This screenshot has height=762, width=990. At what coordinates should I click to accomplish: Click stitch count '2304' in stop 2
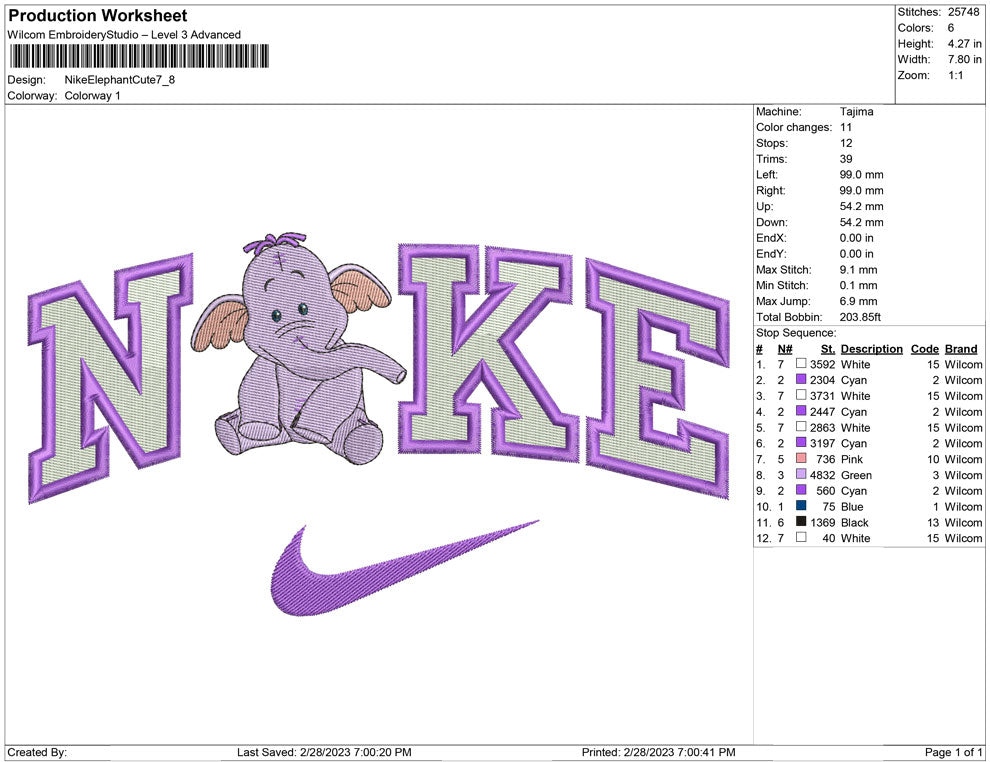822,380
